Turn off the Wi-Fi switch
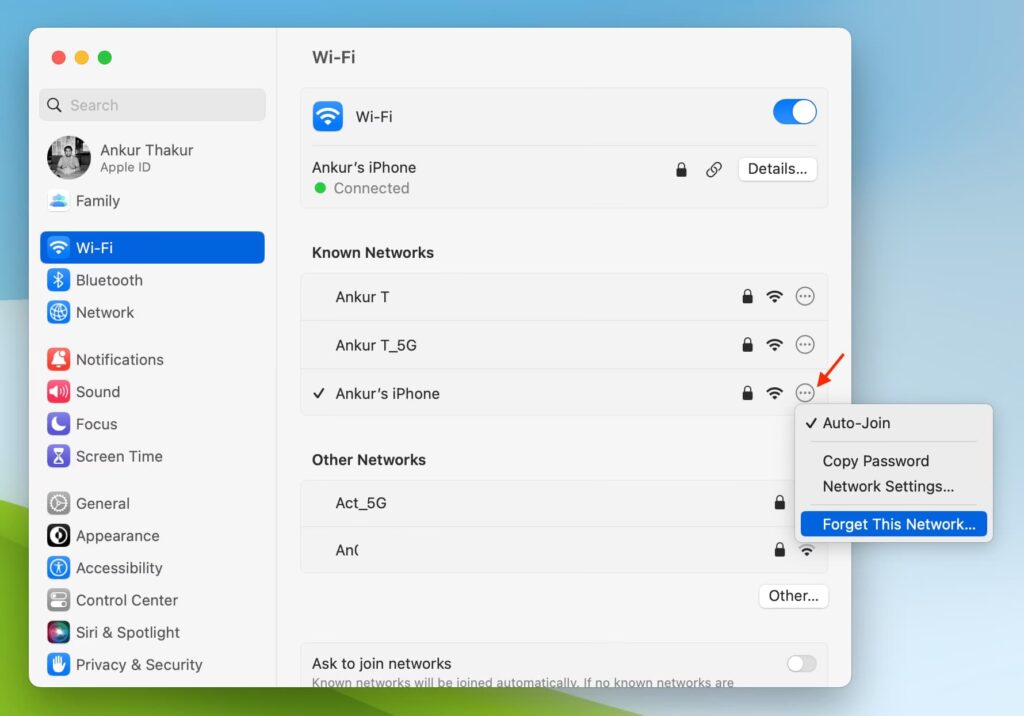Viewport: 1024px width, 716px height. pos(794,112)
